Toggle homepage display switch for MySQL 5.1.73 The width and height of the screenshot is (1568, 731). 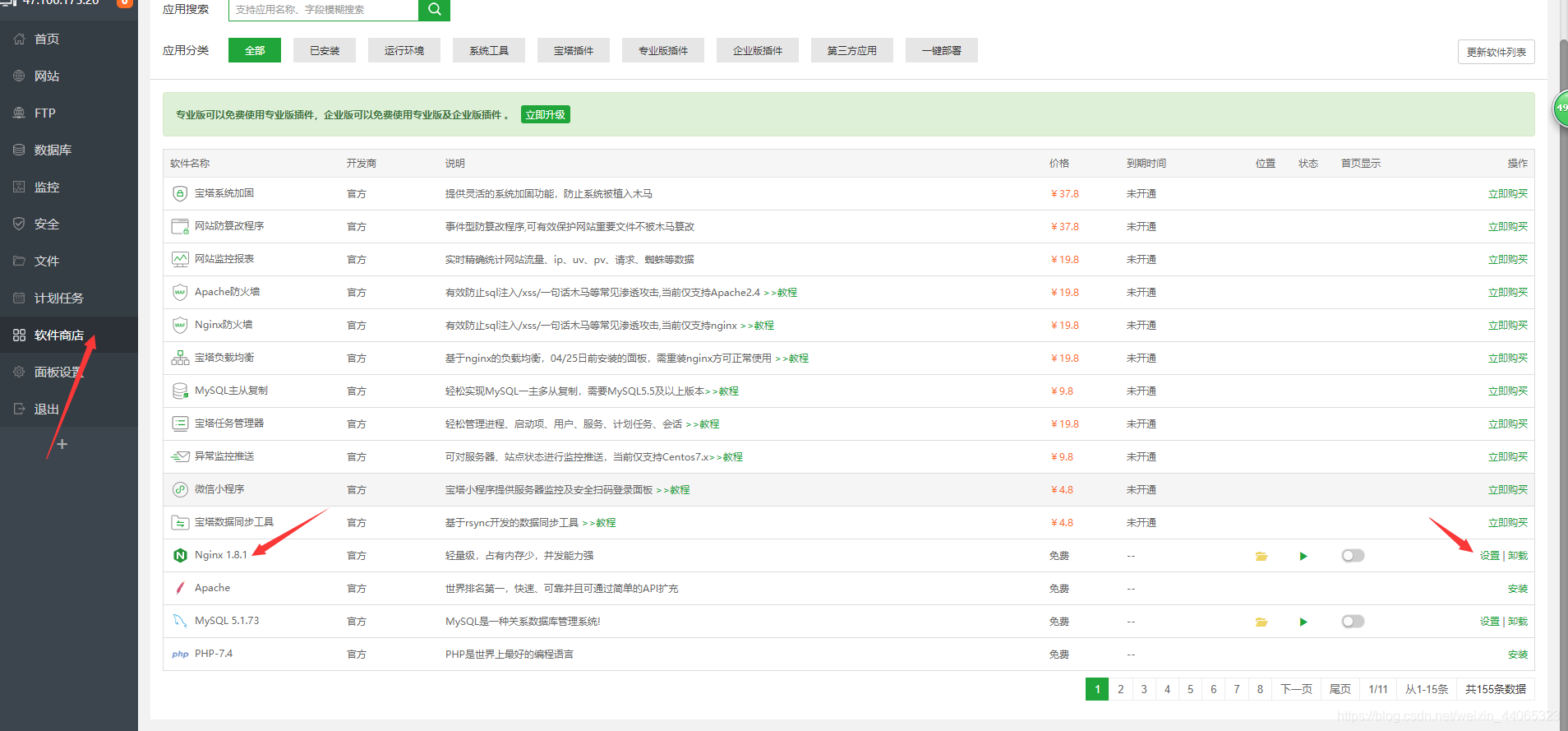tap(1353, 622)
